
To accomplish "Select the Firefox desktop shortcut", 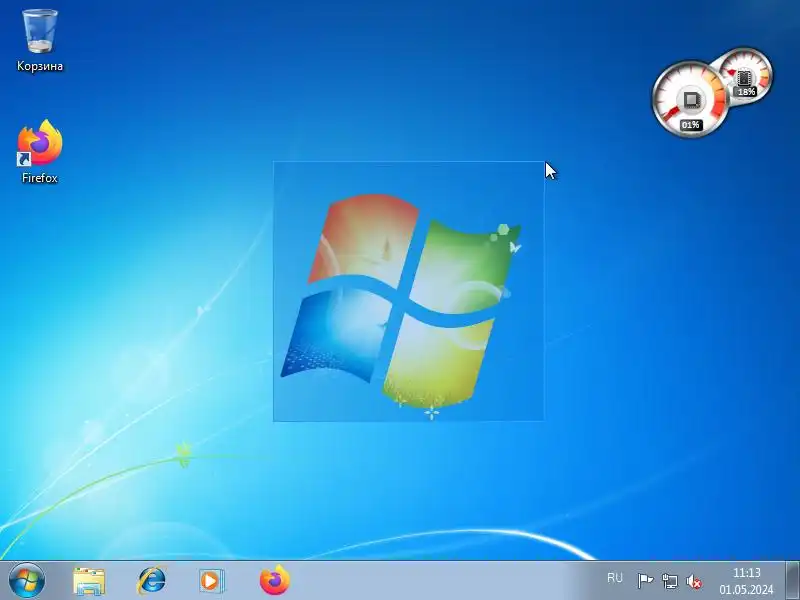I will coord(40,152).
